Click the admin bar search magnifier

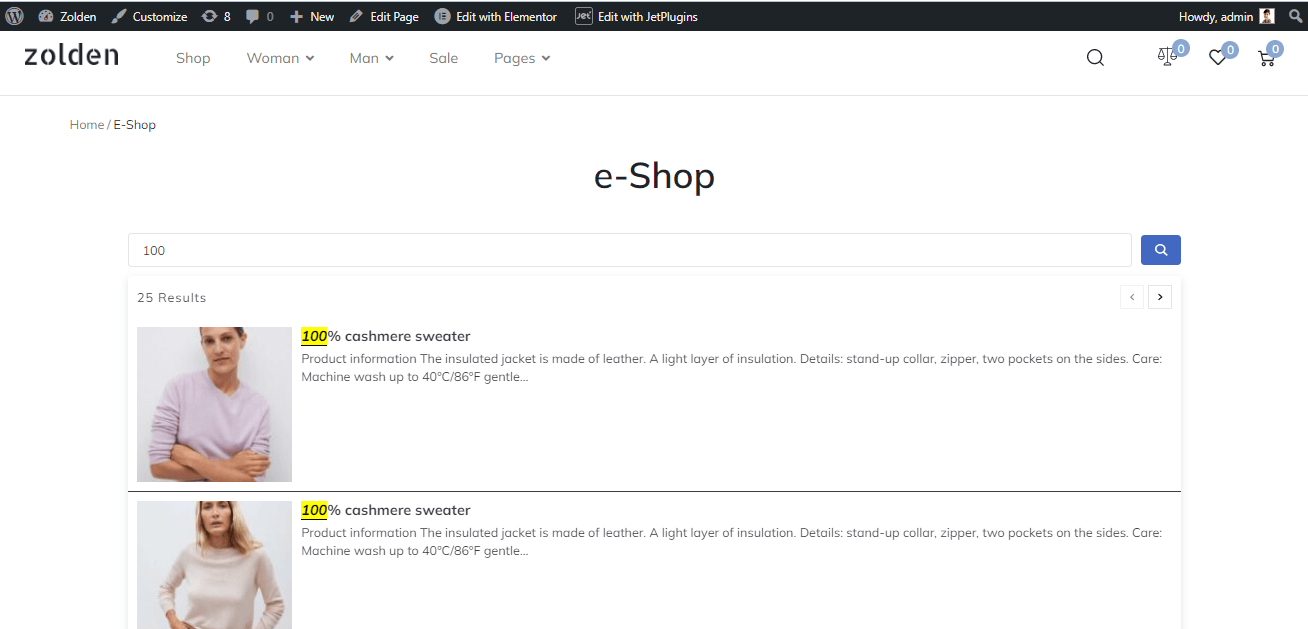pyautogui.click(x=1296, y=16)
